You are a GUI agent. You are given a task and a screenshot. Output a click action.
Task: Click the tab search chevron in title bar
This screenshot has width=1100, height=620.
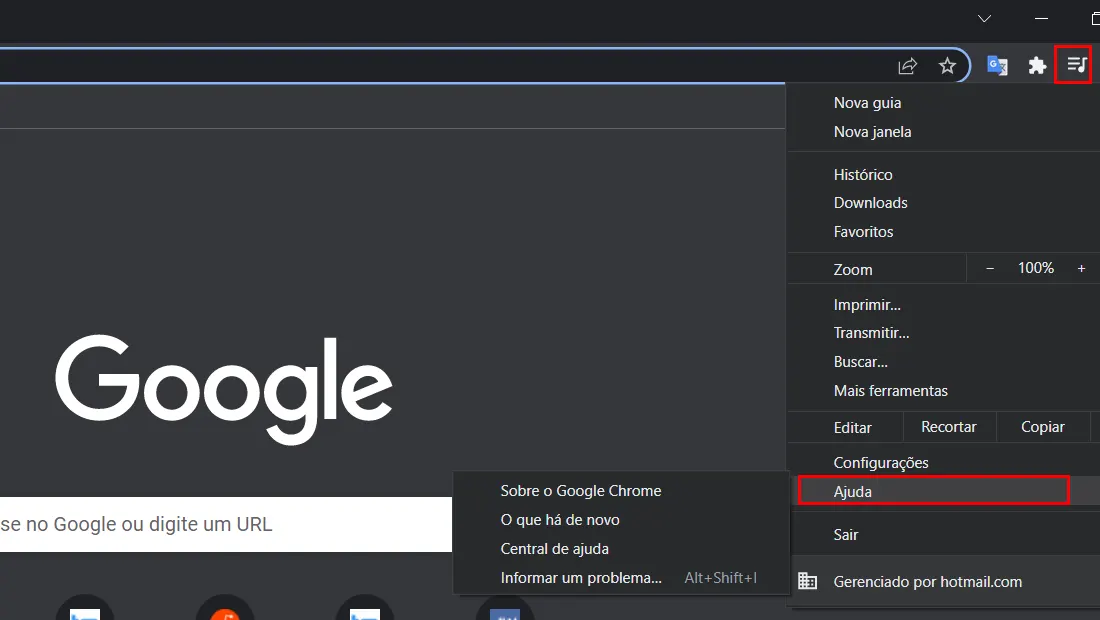[x=984, y=18]
